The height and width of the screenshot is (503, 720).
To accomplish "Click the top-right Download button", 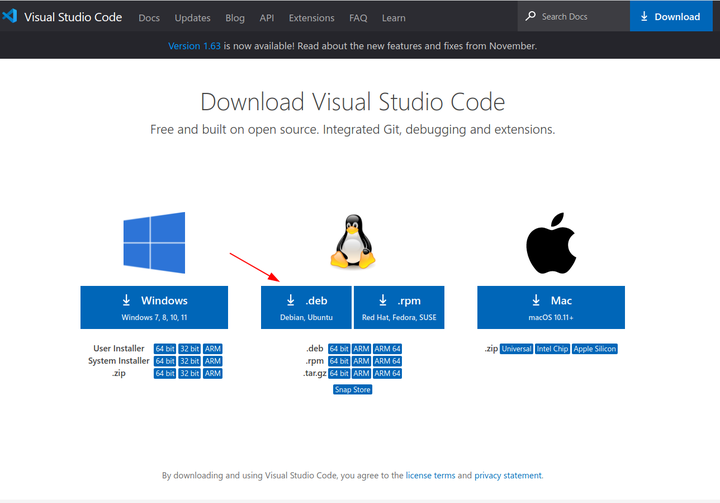I will coord(671,16).
